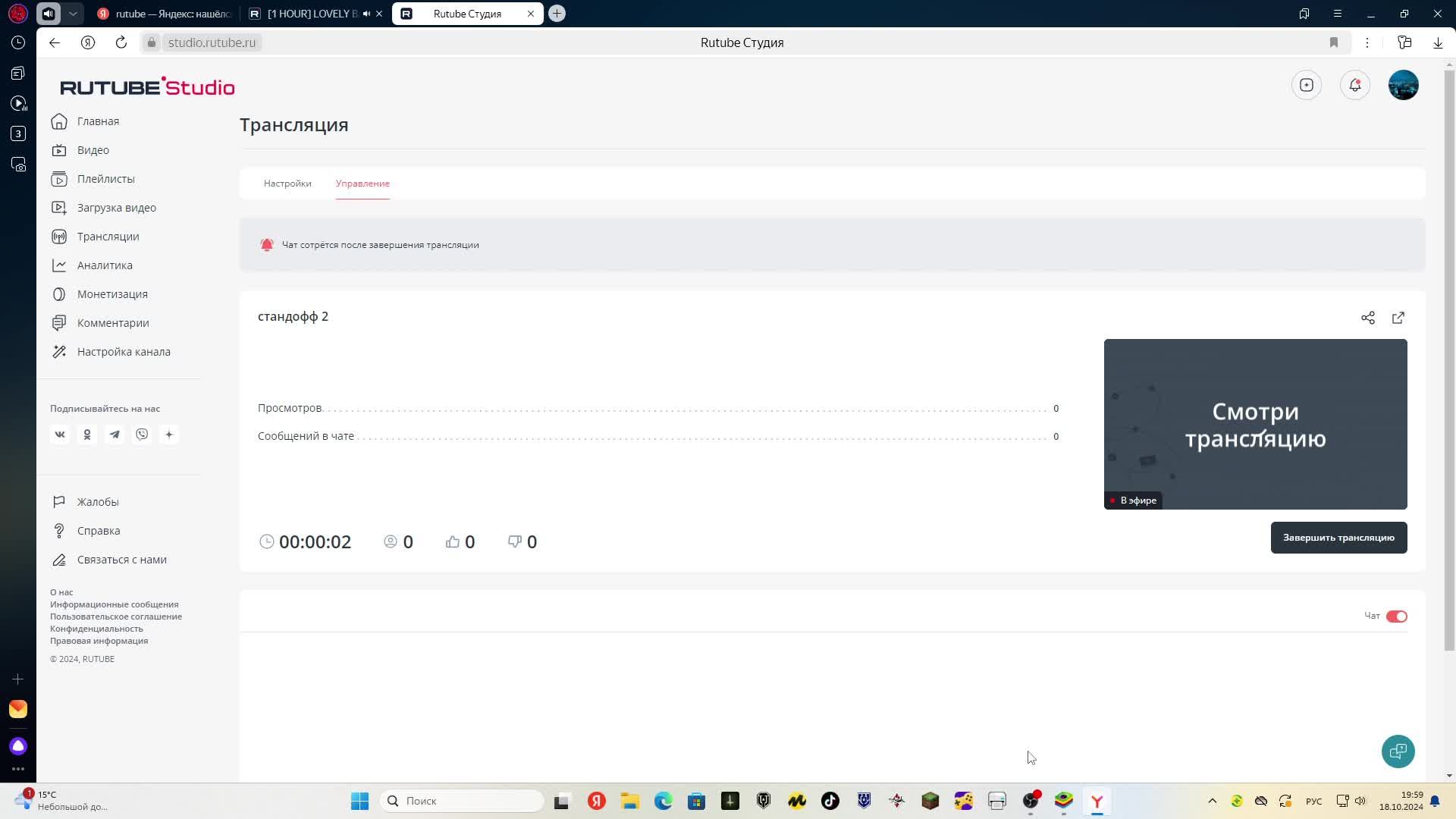
Task: Open the Главная home page
Action: [x=98, y=121]
